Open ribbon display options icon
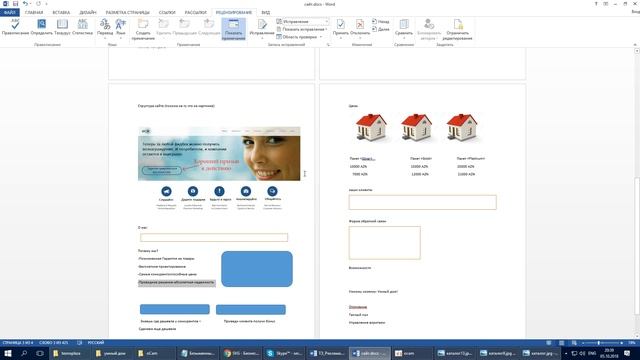 click(x=606, y=4)
